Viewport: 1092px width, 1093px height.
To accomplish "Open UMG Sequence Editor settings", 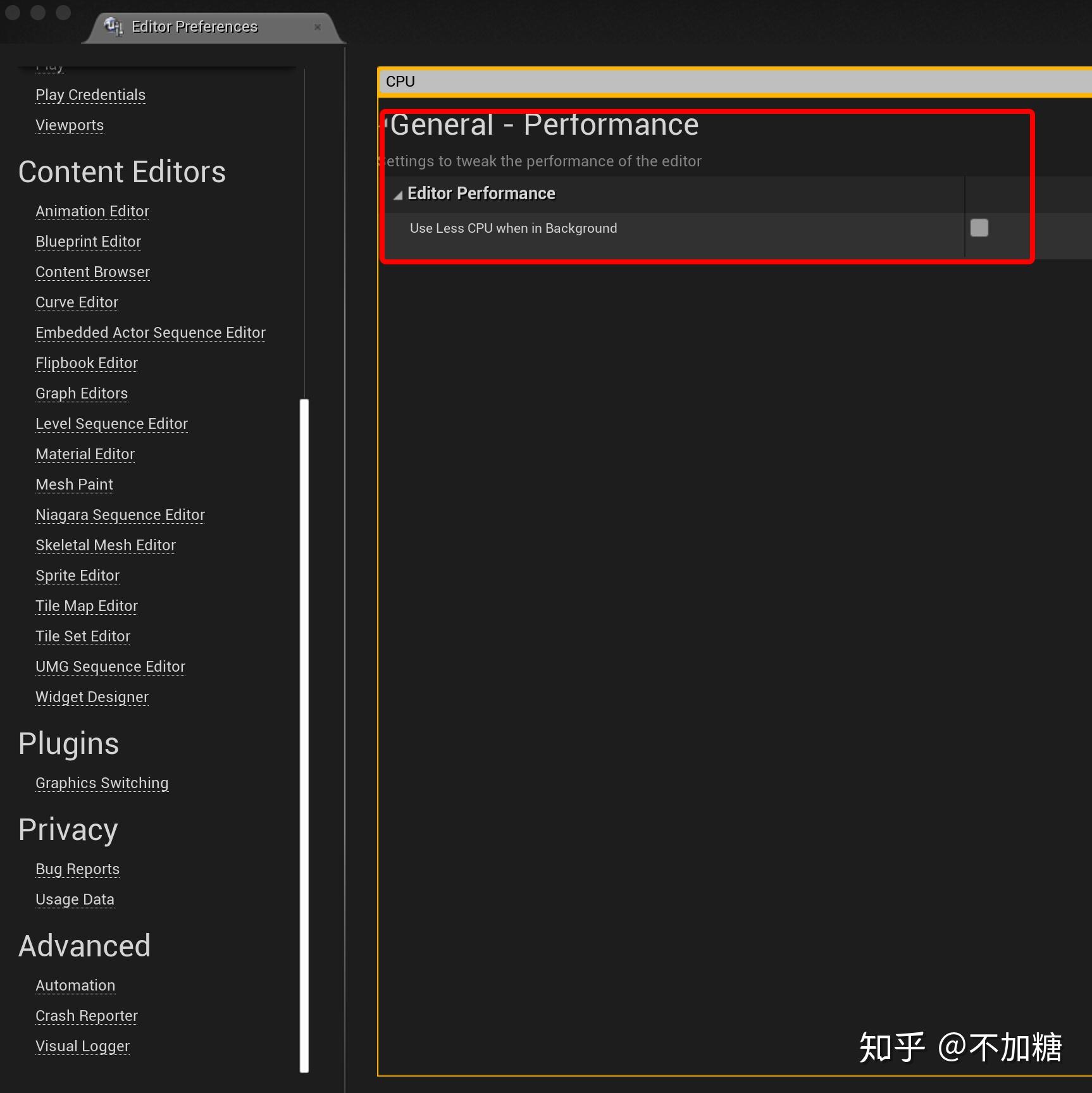I will click(110, 667).
